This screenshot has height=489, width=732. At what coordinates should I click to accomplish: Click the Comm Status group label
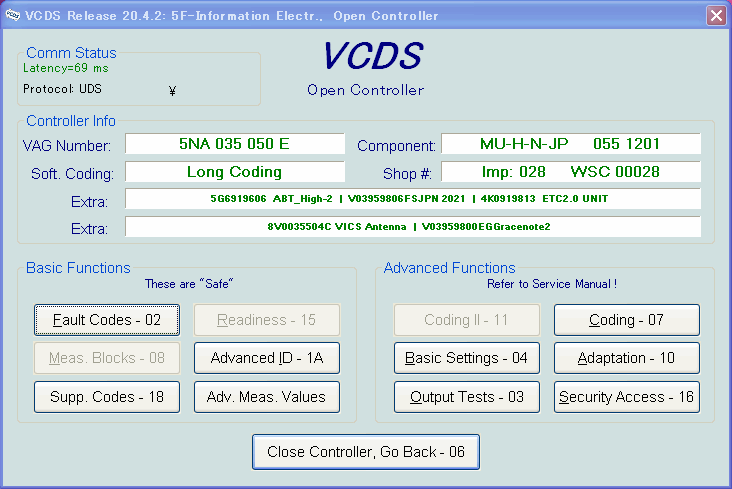pos(71,53)
